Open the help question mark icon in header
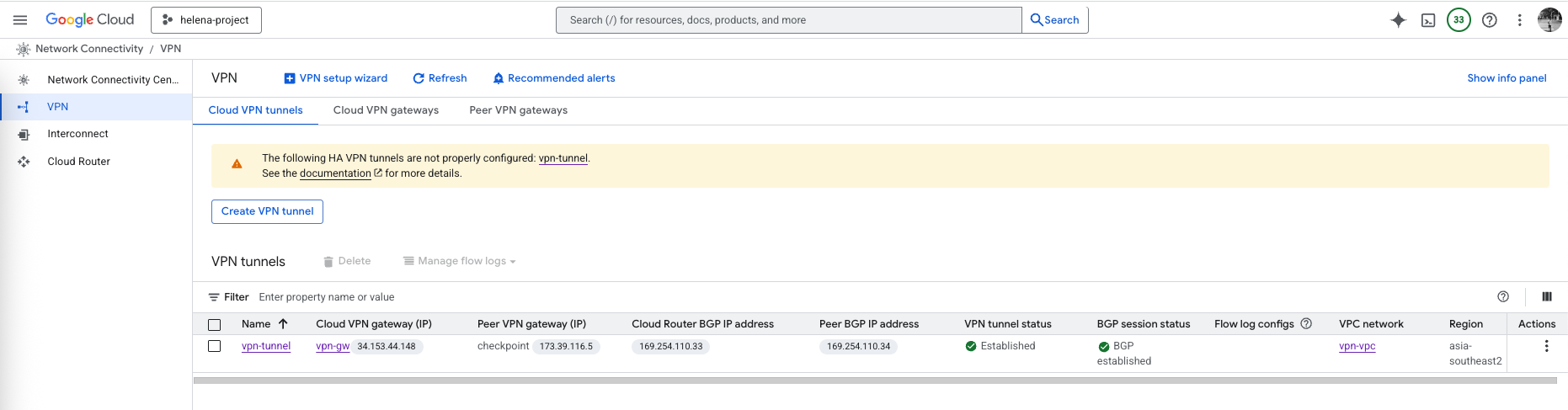 pyautogui.click(x=1489, y=20)
